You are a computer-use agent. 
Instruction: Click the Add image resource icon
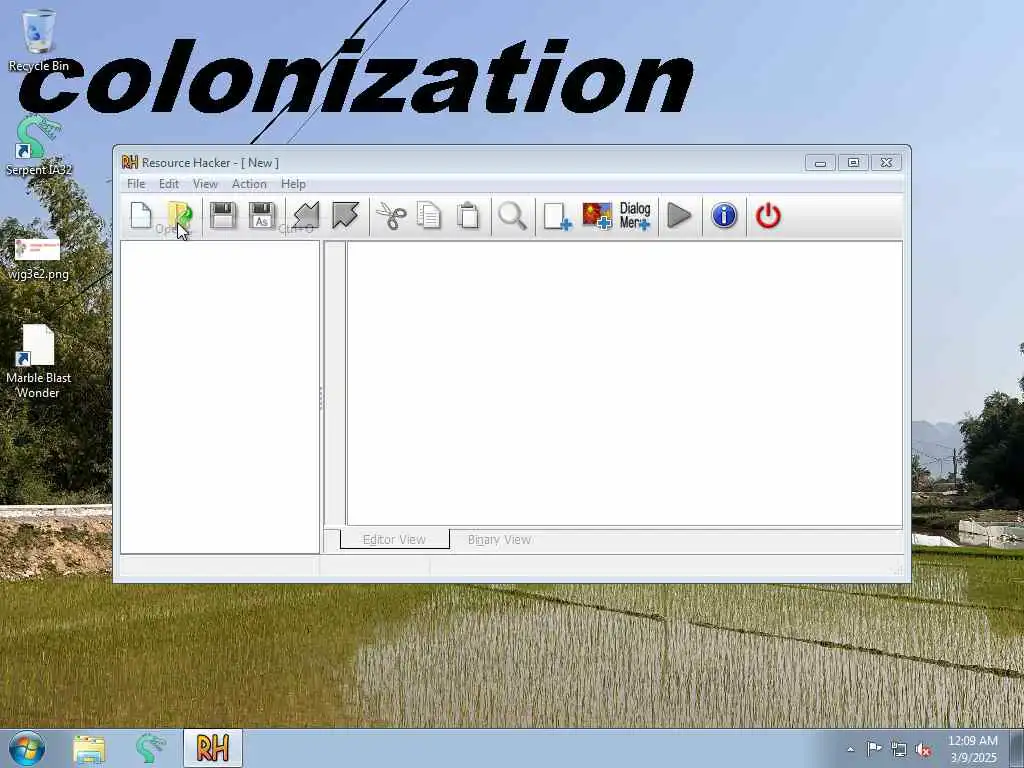pos(597,216)
